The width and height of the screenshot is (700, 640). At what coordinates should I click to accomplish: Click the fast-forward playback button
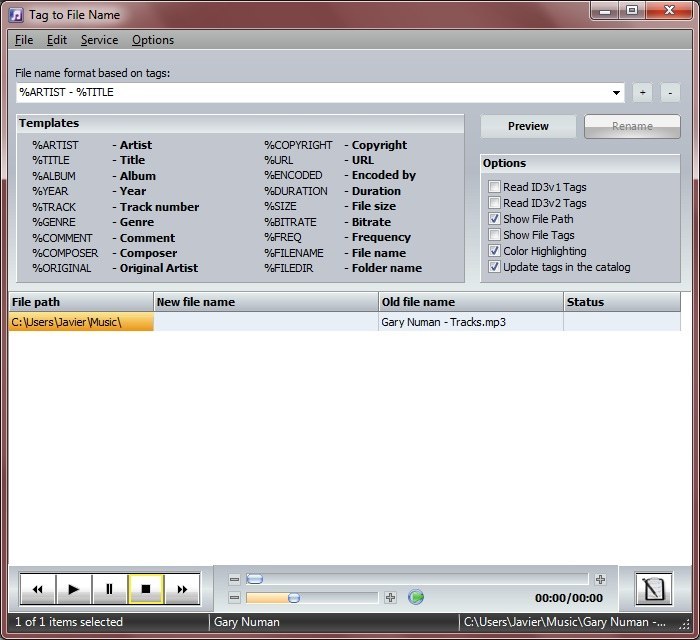(182, 589)
